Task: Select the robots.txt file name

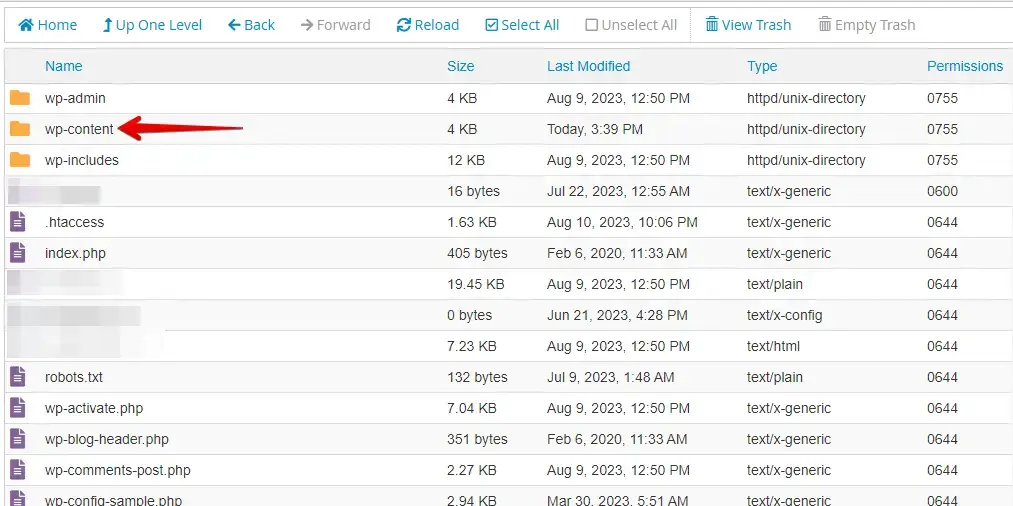Action: tap(74, 377)
